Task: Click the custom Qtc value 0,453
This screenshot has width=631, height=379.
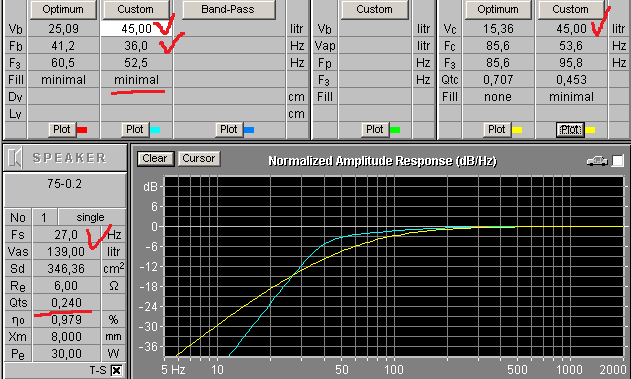Action: coord(571,80)
